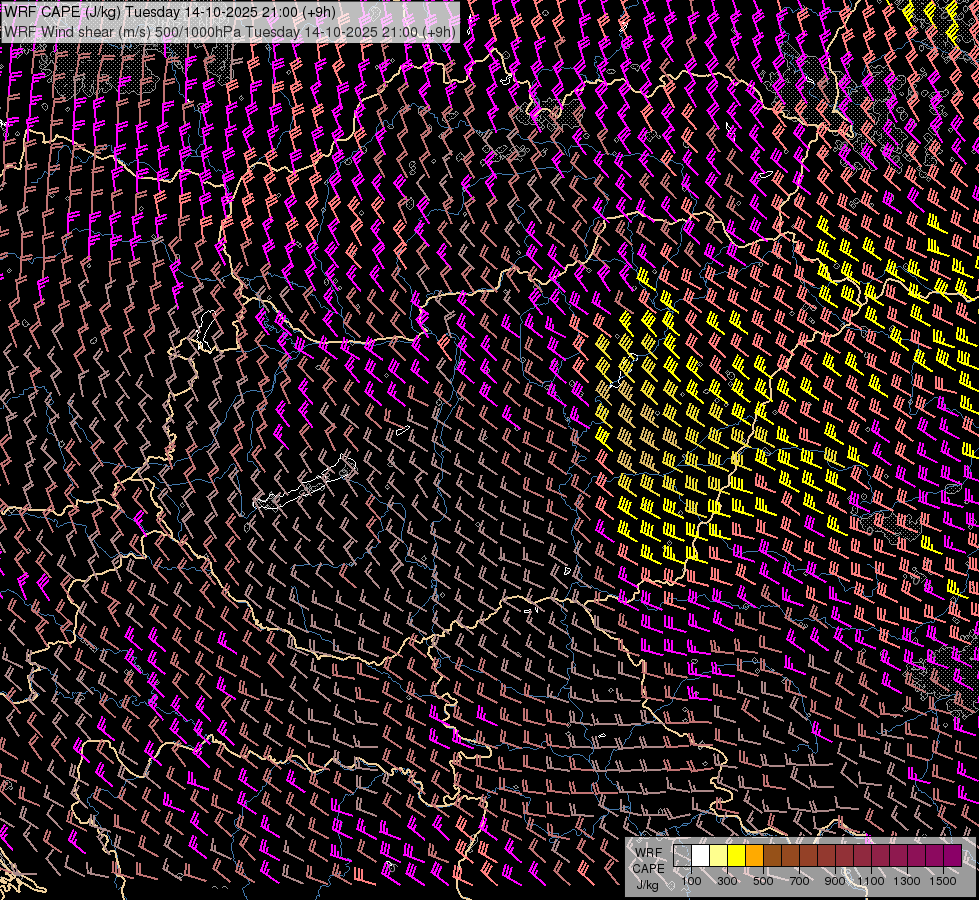Click the WRF CAPE (J/kg) title line
979x900 pixels.
click(170, 12)
